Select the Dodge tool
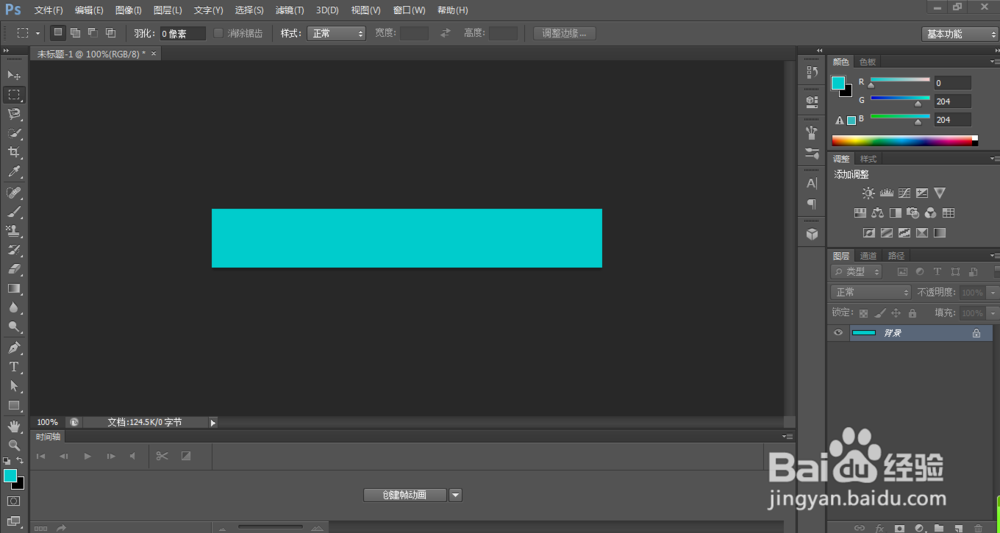1000x533 pixels. click(x=14, y=327)
